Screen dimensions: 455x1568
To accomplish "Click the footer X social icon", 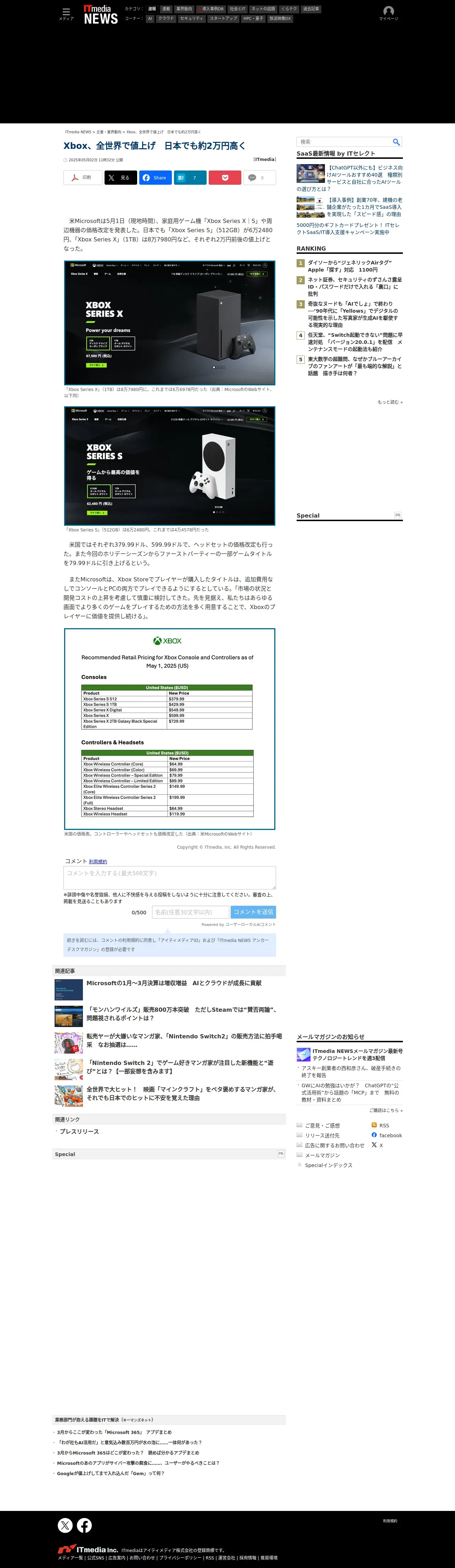I will [65, 1525].
